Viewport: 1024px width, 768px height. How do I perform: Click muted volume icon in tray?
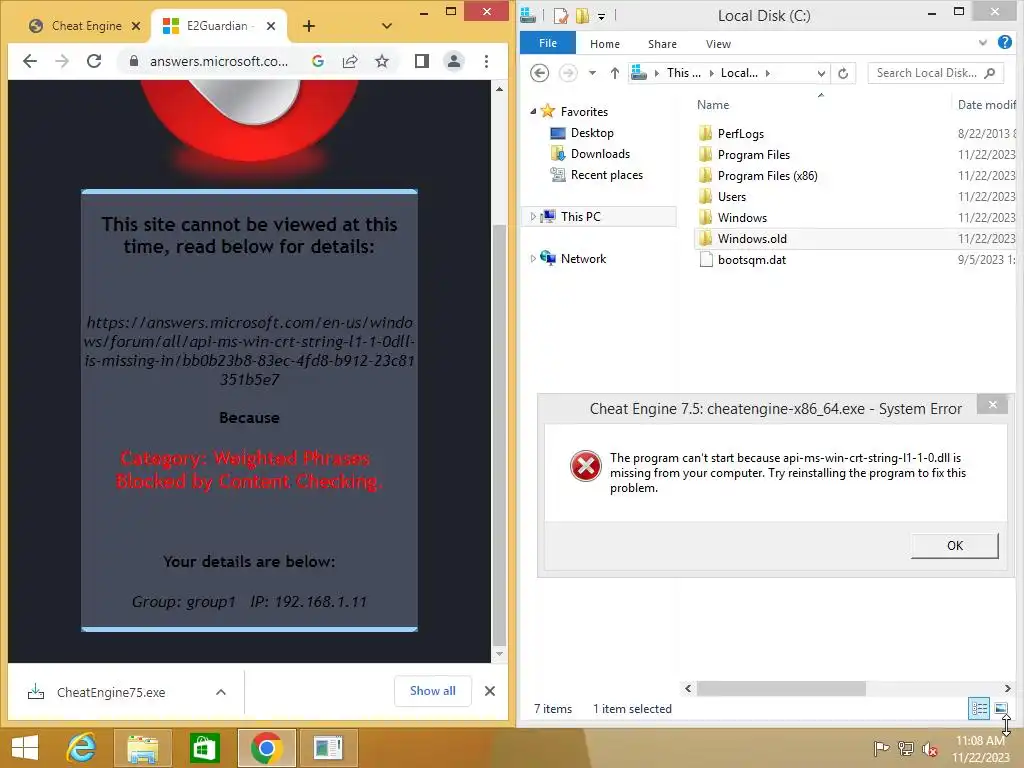(929, 748)
